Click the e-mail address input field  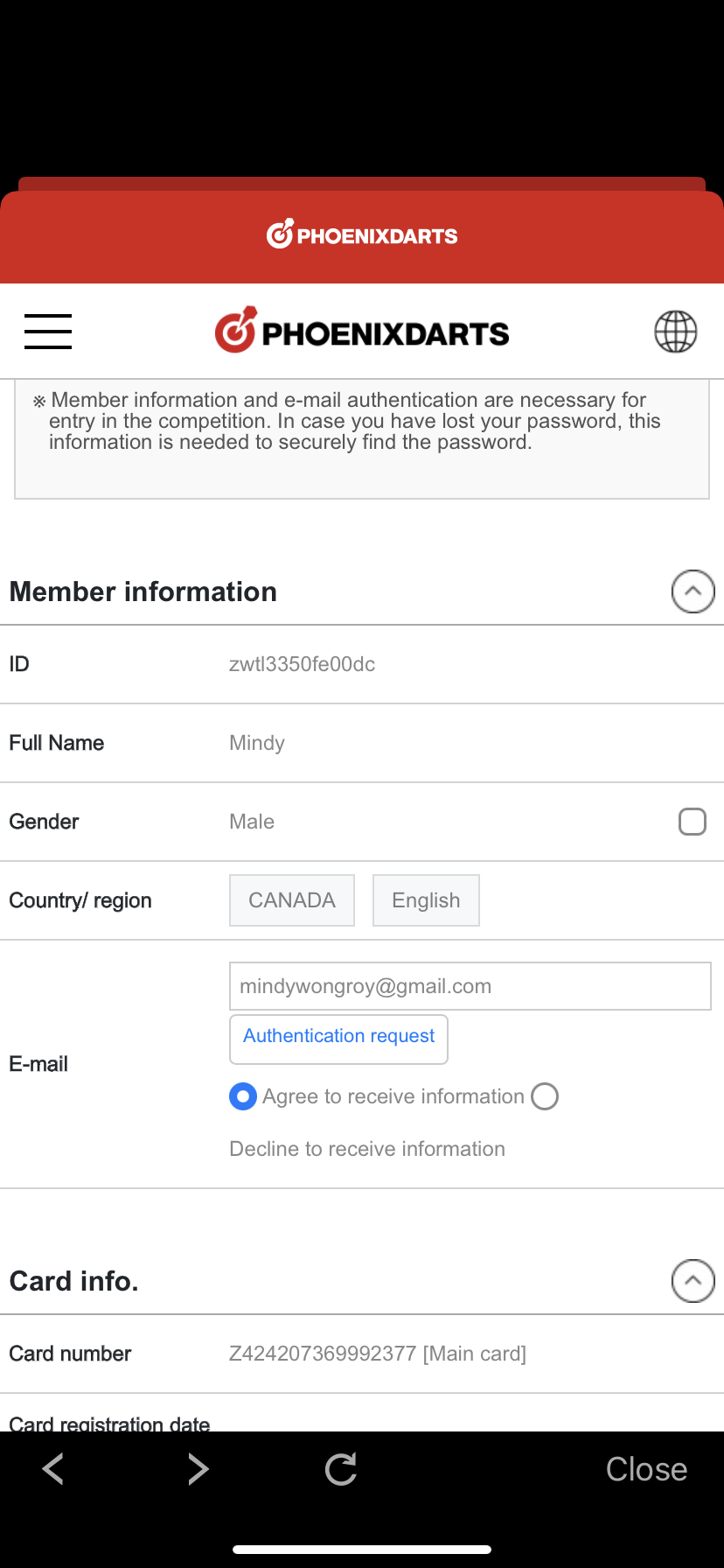(470, 986)
